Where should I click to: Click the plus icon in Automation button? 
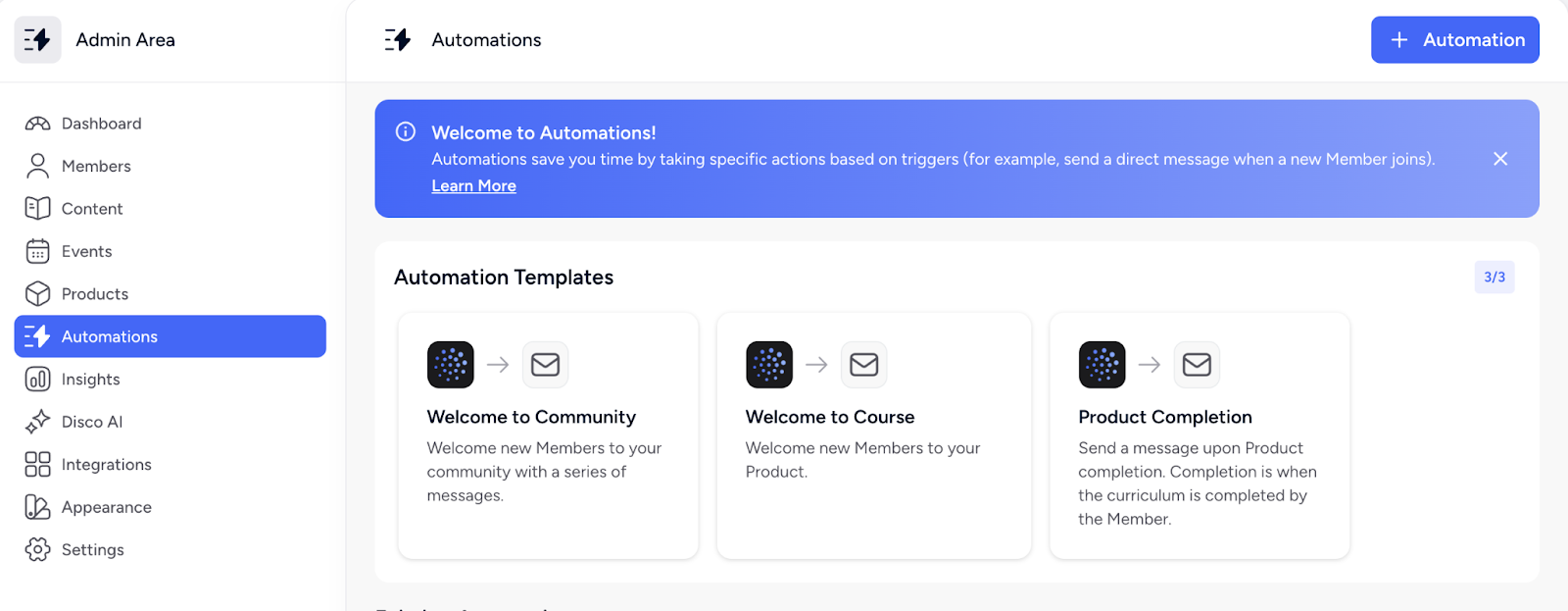[1399, 40]
